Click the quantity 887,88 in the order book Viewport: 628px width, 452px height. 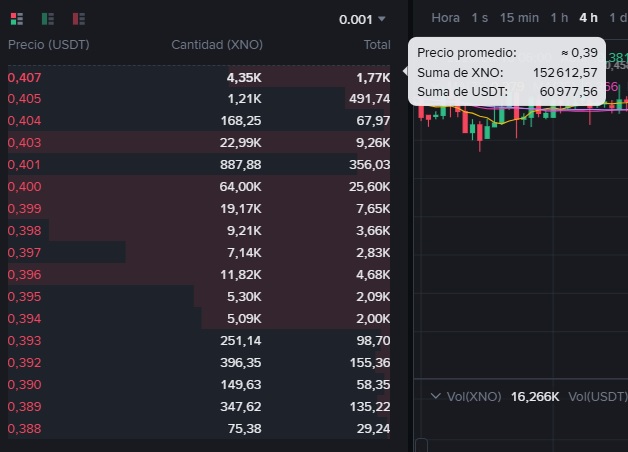coord(241,165)
